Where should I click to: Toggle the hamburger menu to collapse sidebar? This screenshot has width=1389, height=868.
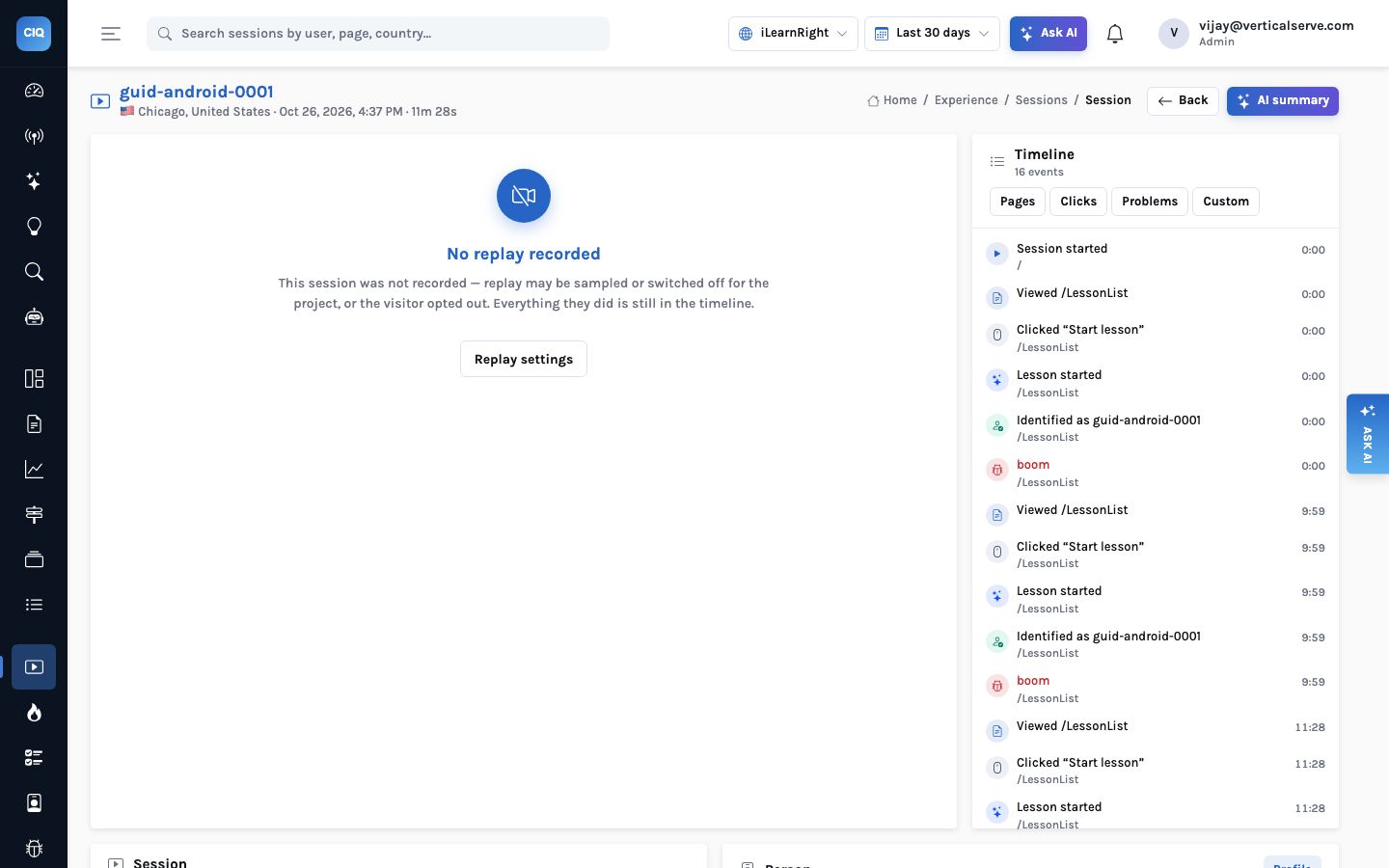[x=111, y=34]
